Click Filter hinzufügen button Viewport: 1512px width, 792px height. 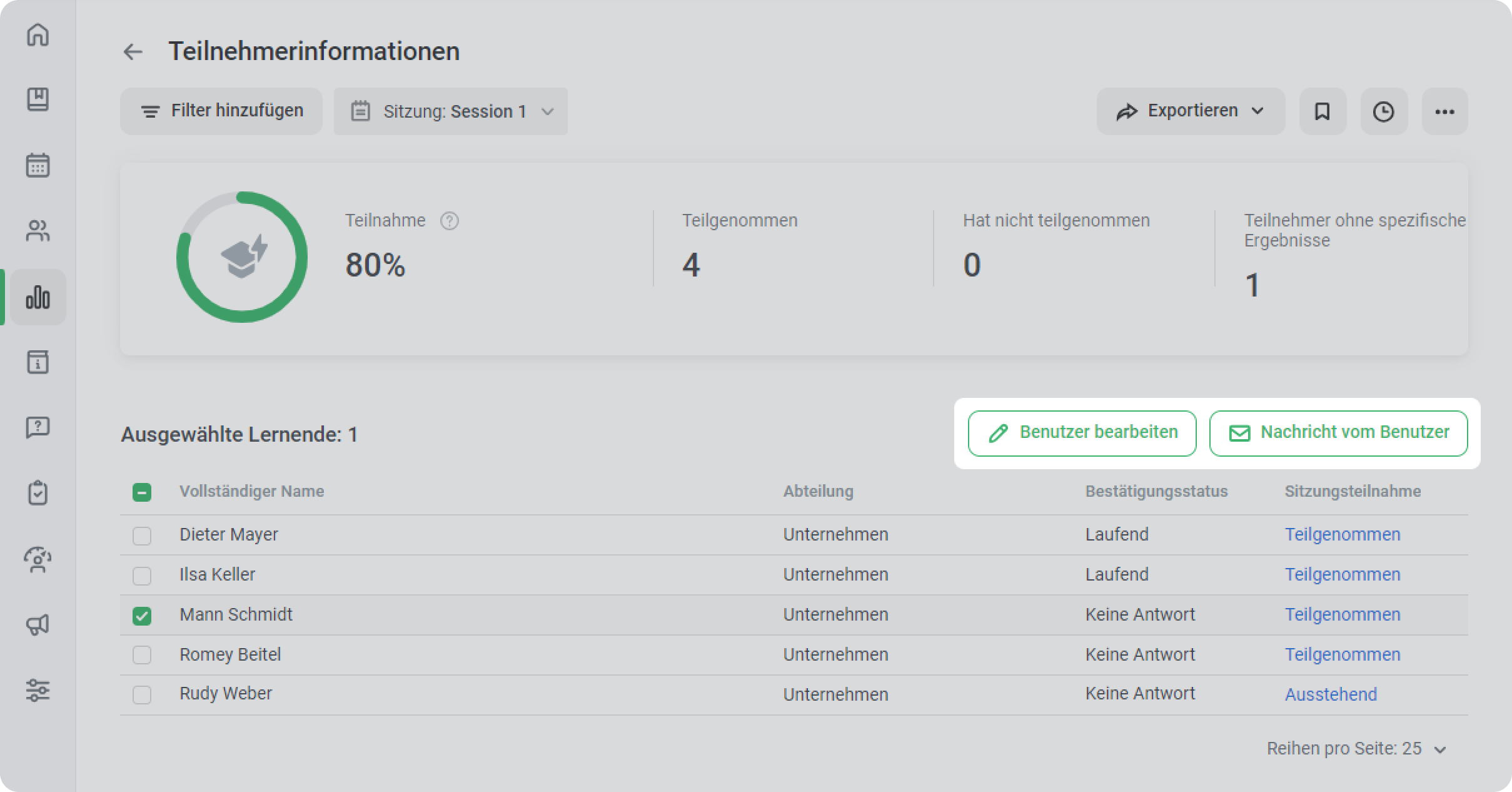(221, 111)
